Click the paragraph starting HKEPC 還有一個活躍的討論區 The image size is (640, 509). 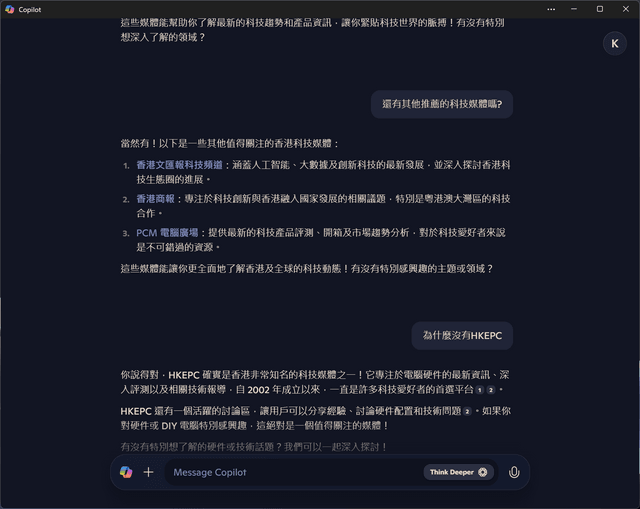pos(315,418)
